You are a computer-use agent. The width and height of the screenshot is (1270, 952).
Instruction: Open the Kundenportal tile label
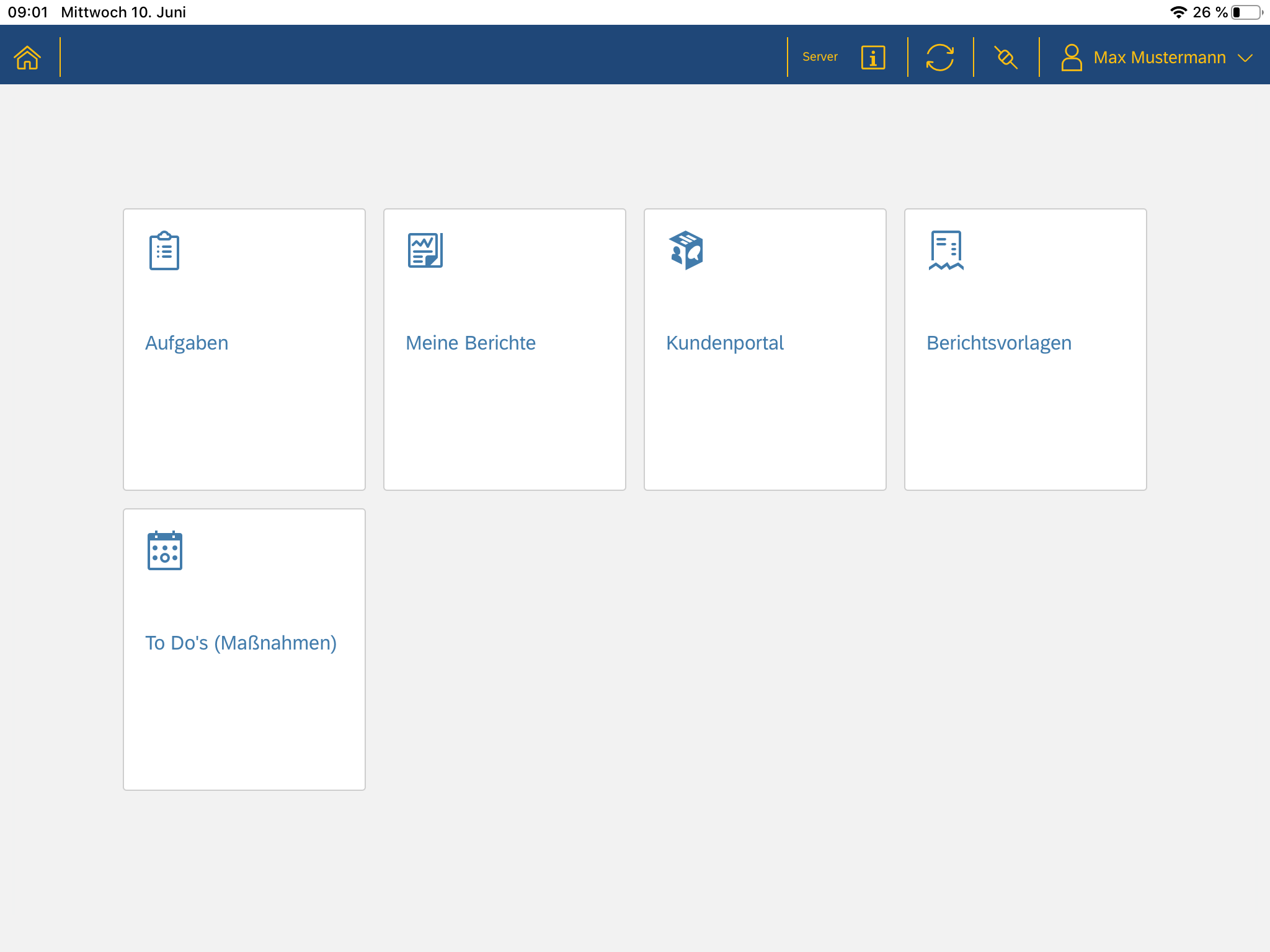click(724, 343)
